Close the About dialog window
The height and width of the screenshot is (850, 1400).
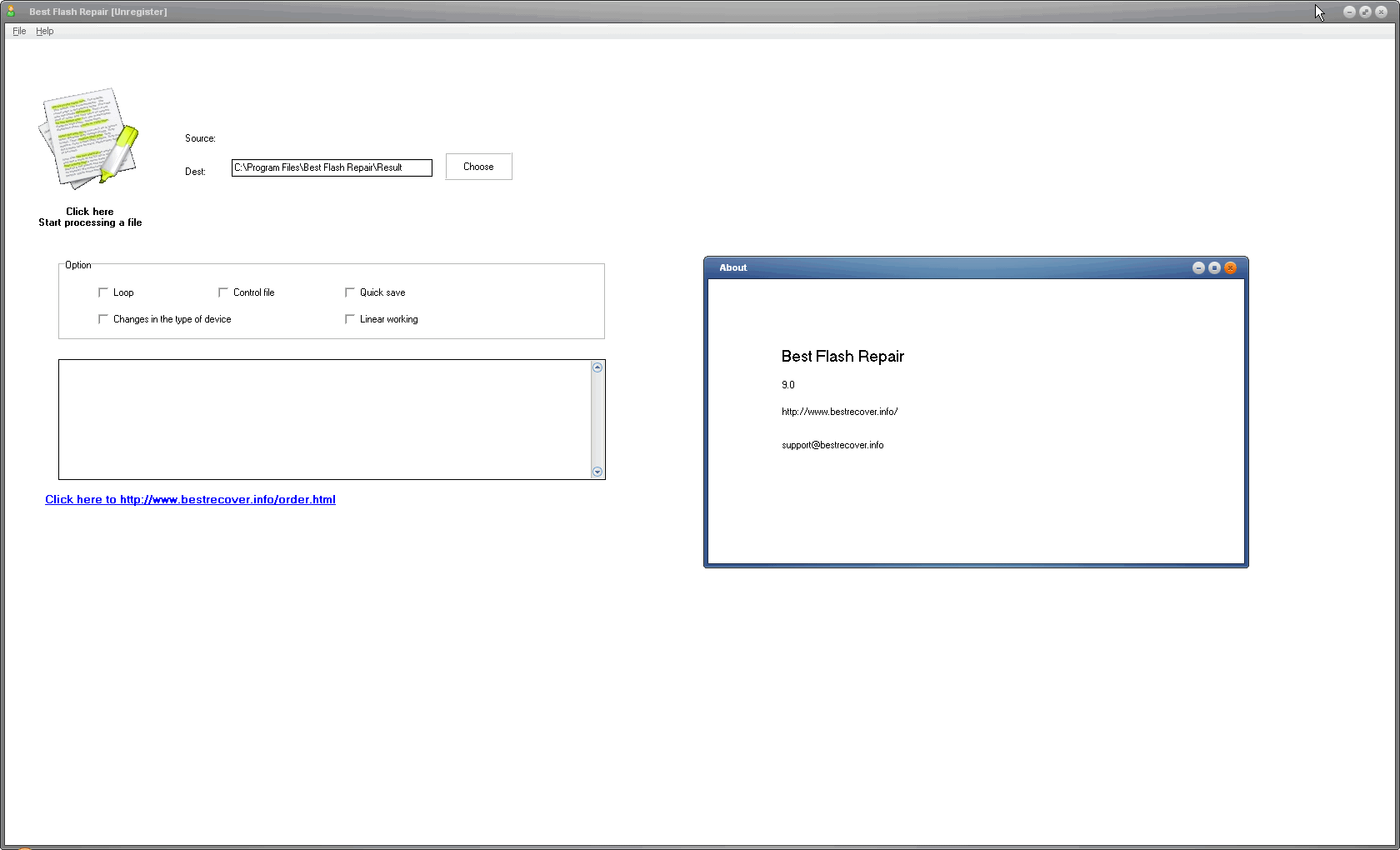pos(1230,267)
